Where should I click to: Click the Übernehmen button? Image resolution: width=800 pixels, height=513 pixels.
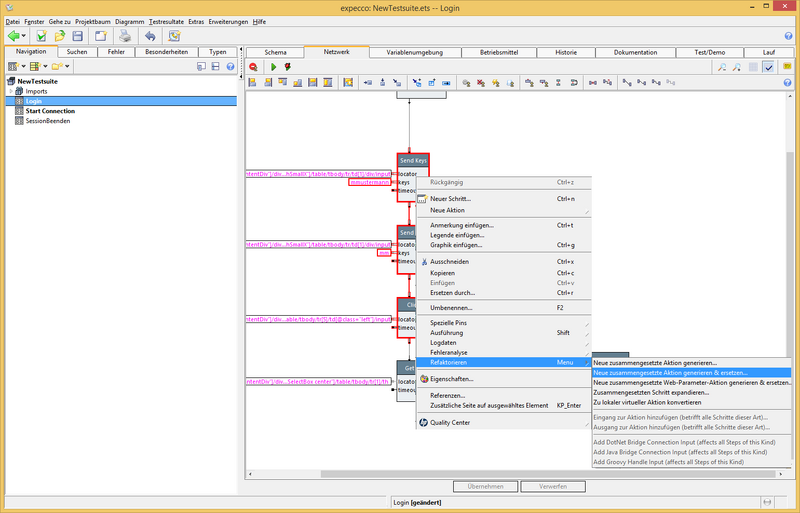click(x=484, y=486)
